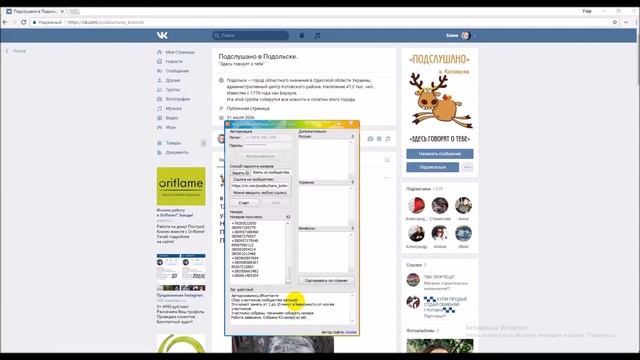640x360 pixels.
Task: Open subscriber Алина's avatar
Action: tap(440, 233)
